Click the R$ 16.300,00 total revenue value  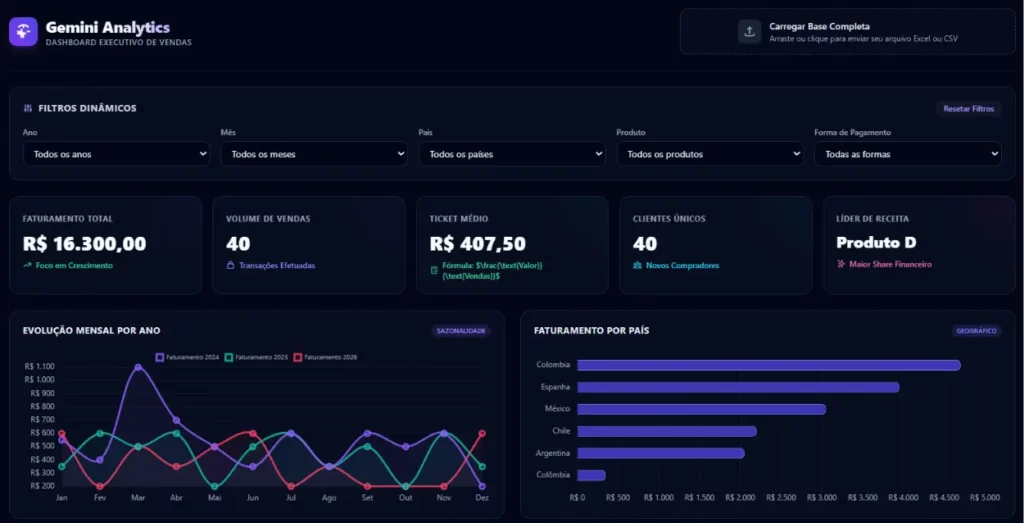84,244
